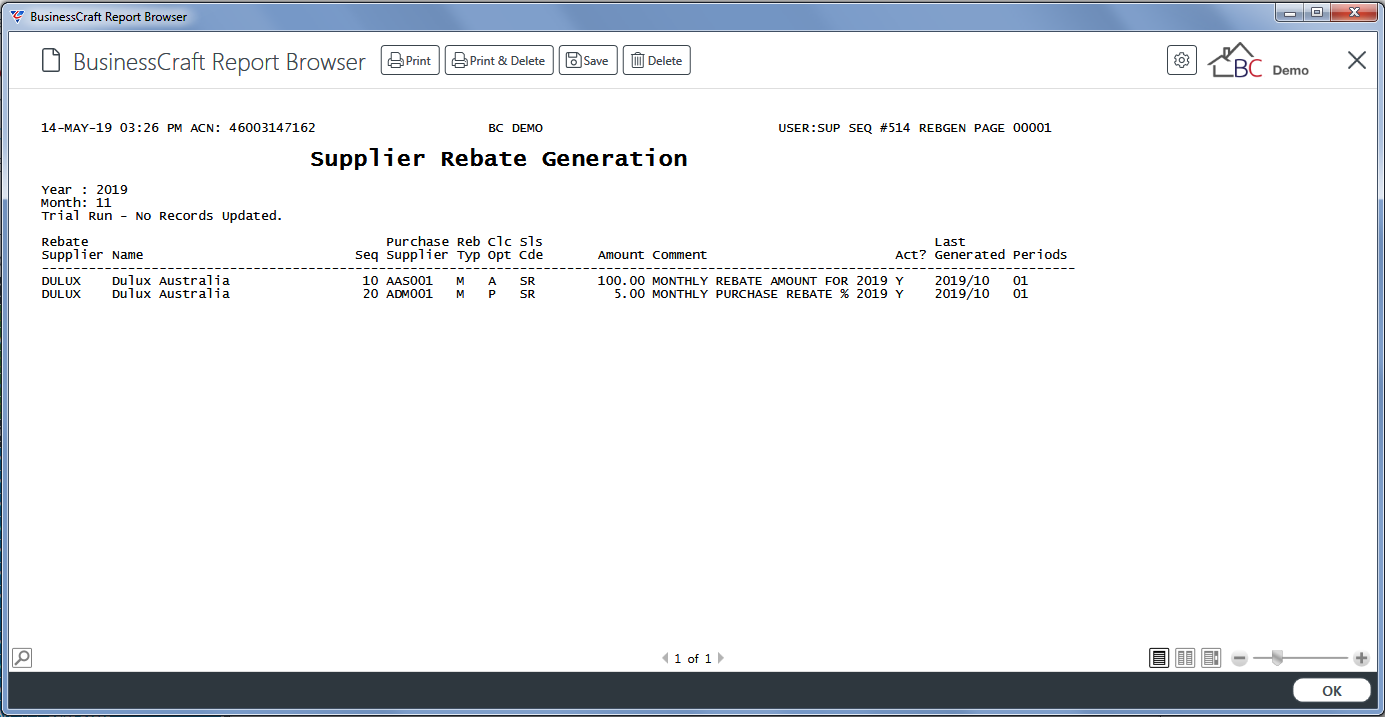Confirm with the OK button
Viewport: 1385px width, 717px height.
click(x=1331, y=691)
